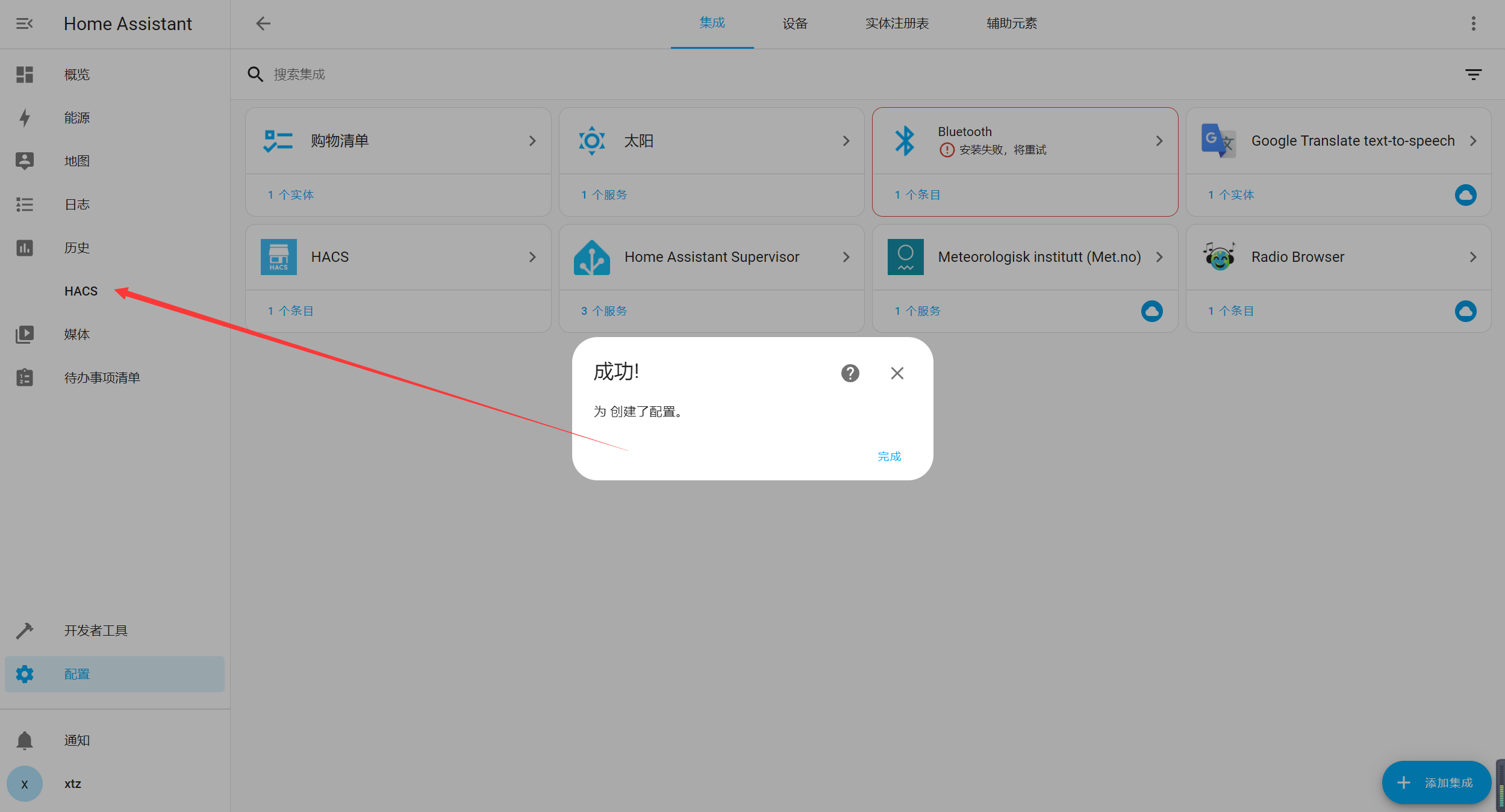Open the three-dot overflow menu

[1473, 23]
